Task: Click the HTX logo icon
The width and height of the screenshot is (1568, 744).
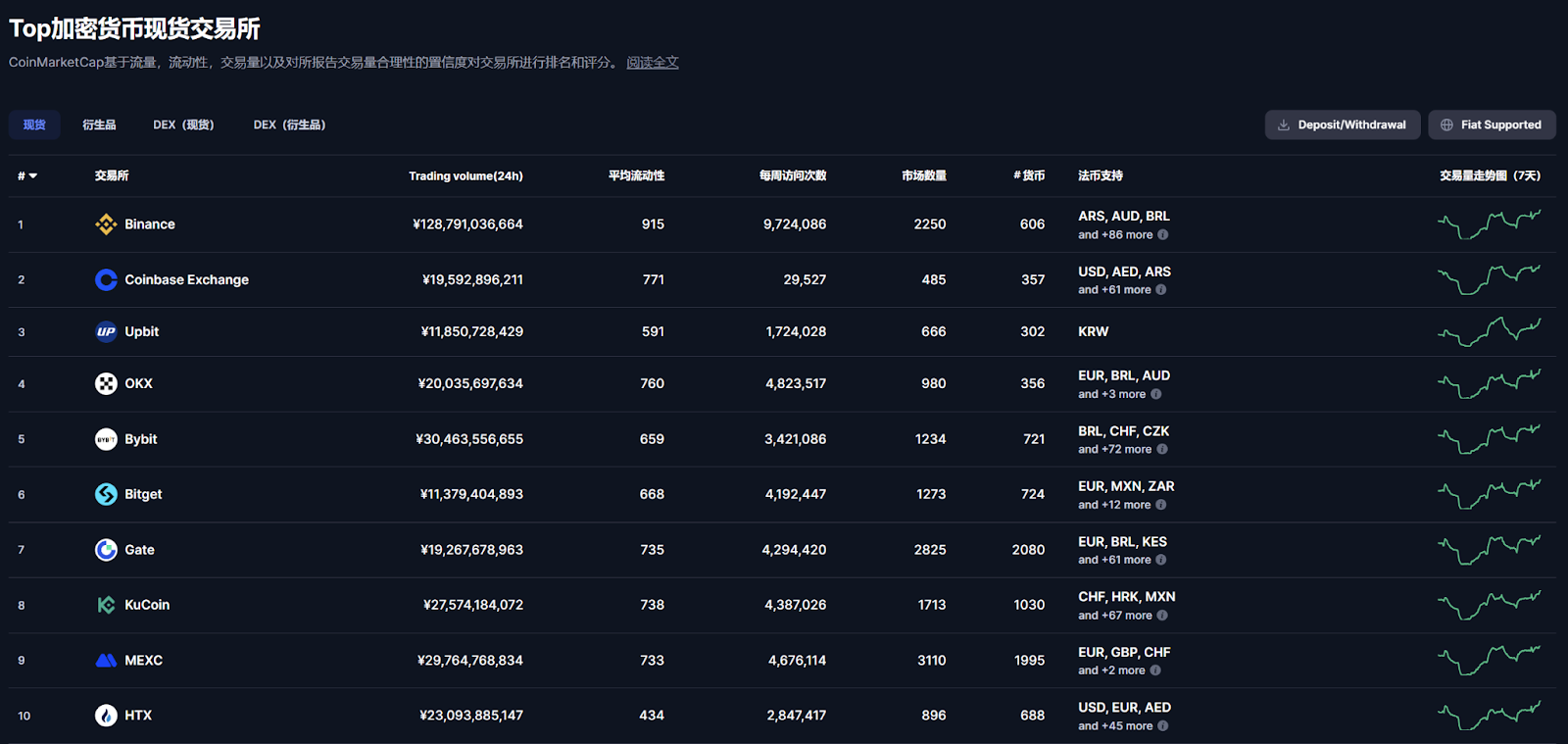Action: tap(106, 716)
